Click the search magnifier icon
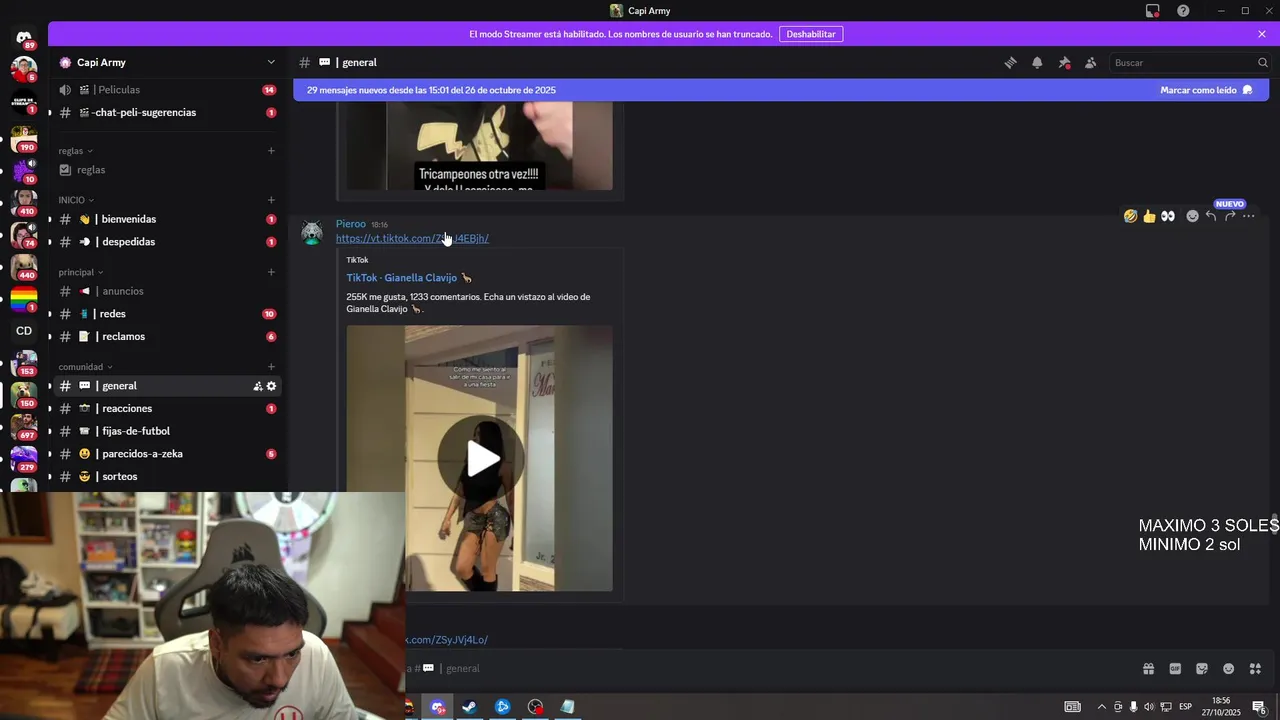Screen dimensions: 1280x720 1262,62
